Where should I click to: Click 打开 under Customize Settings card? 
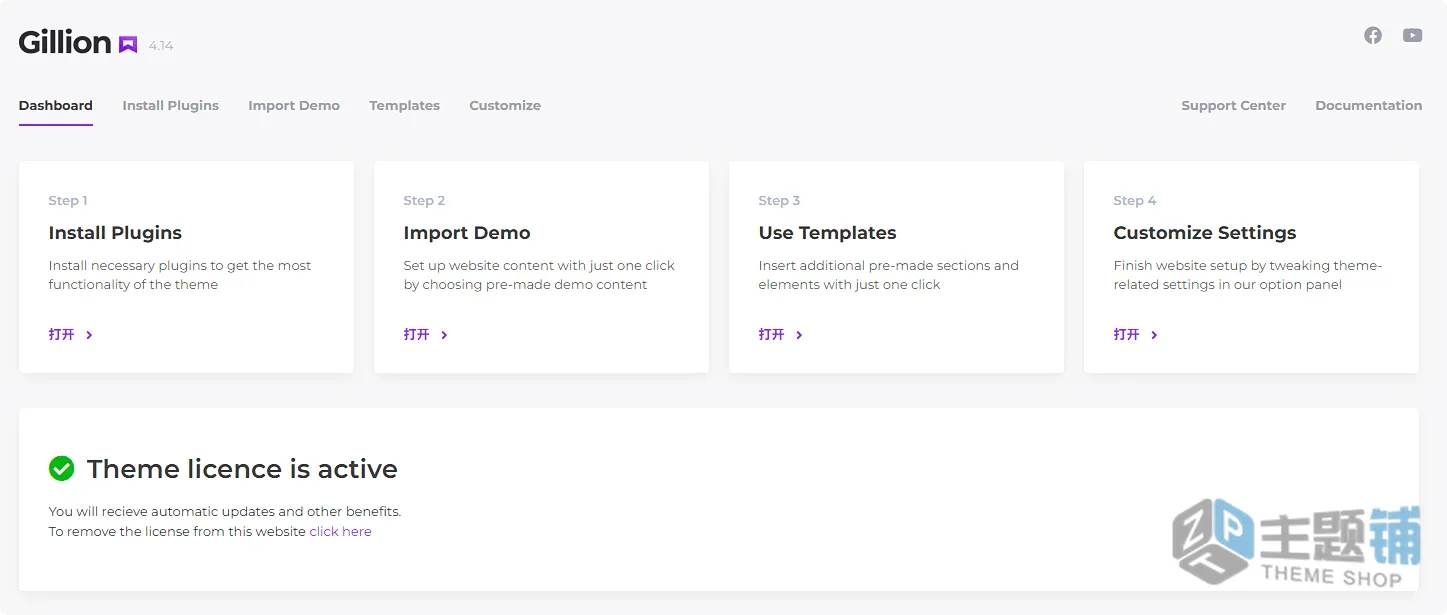(1127, 335)
